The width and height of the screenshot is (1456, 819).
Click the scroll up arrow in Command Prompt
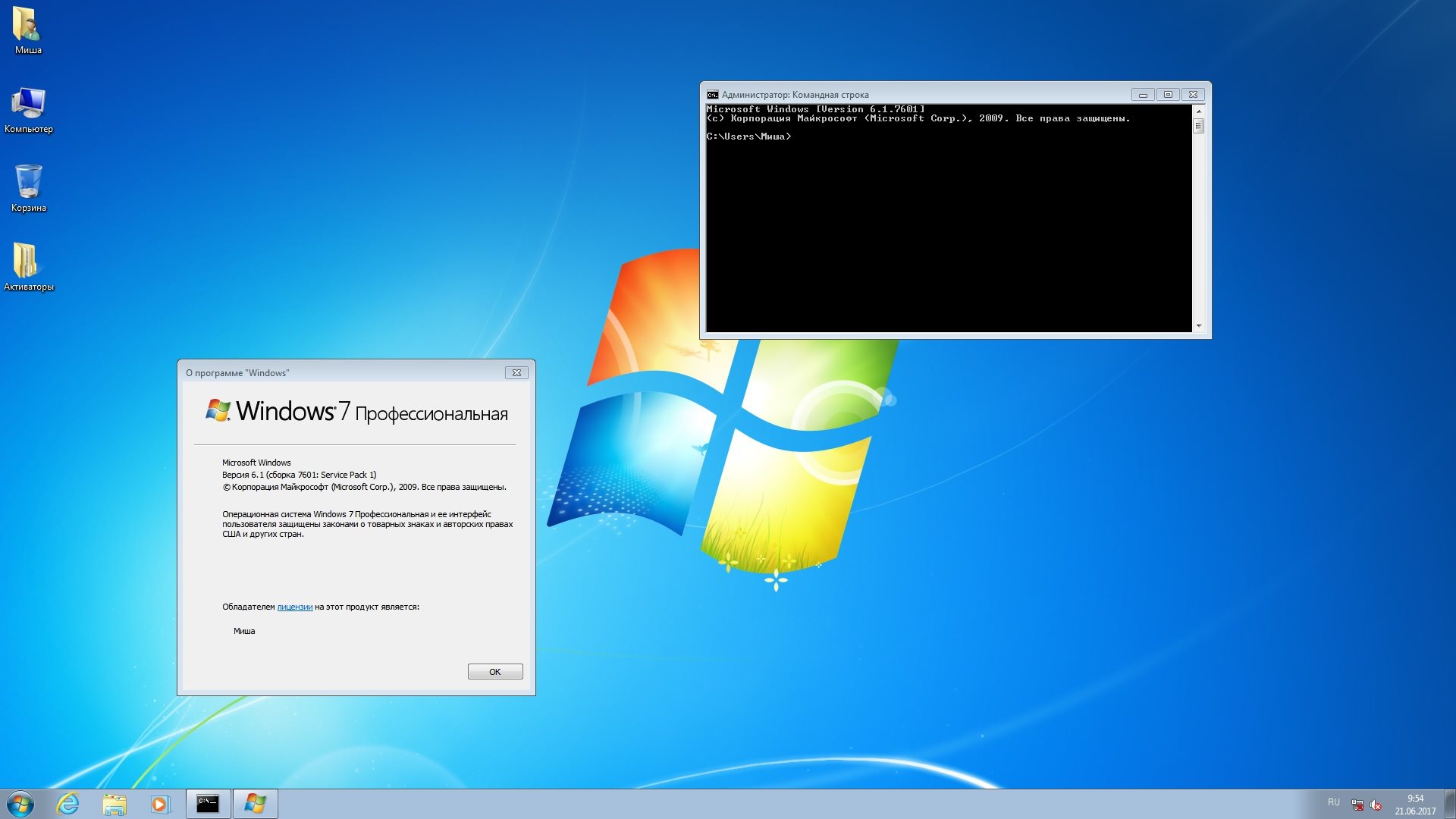click(x=1199, y=111)
